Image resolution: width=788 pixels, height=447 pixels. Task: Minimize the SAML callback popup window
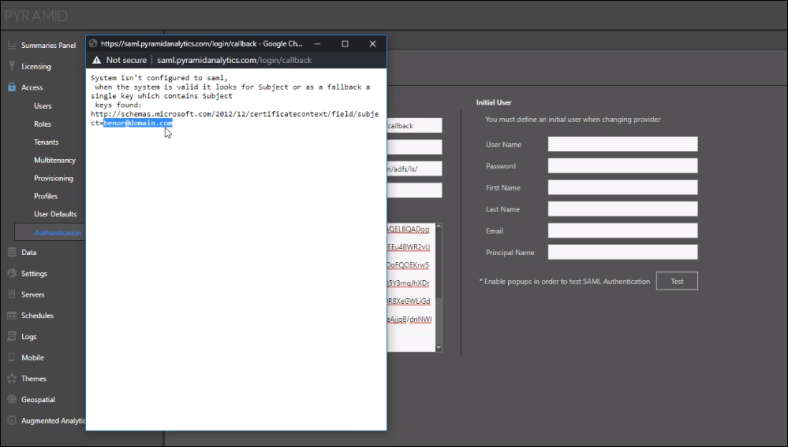tap(317, 44)
